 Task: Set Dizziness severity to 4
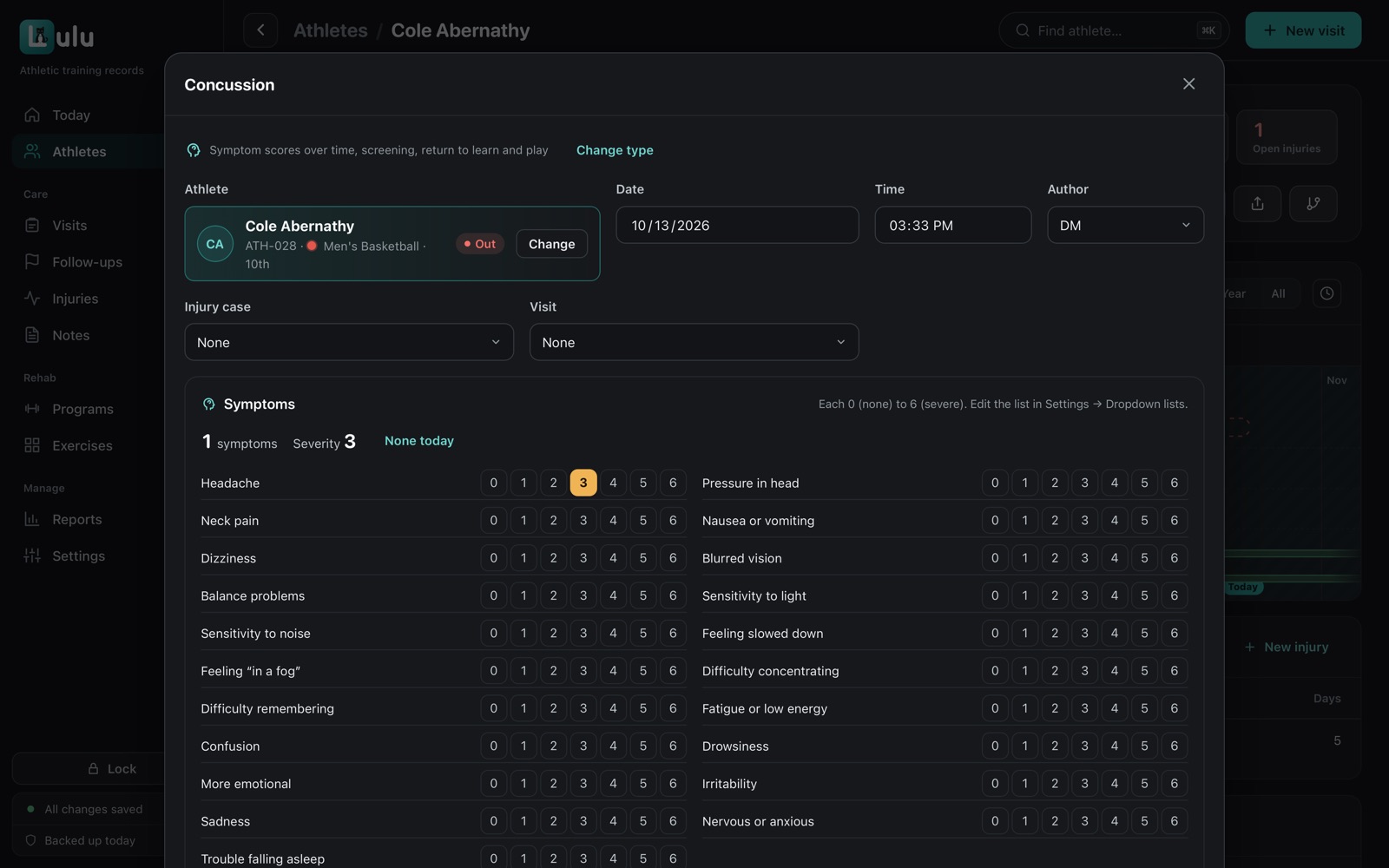[x=613, y=558]
